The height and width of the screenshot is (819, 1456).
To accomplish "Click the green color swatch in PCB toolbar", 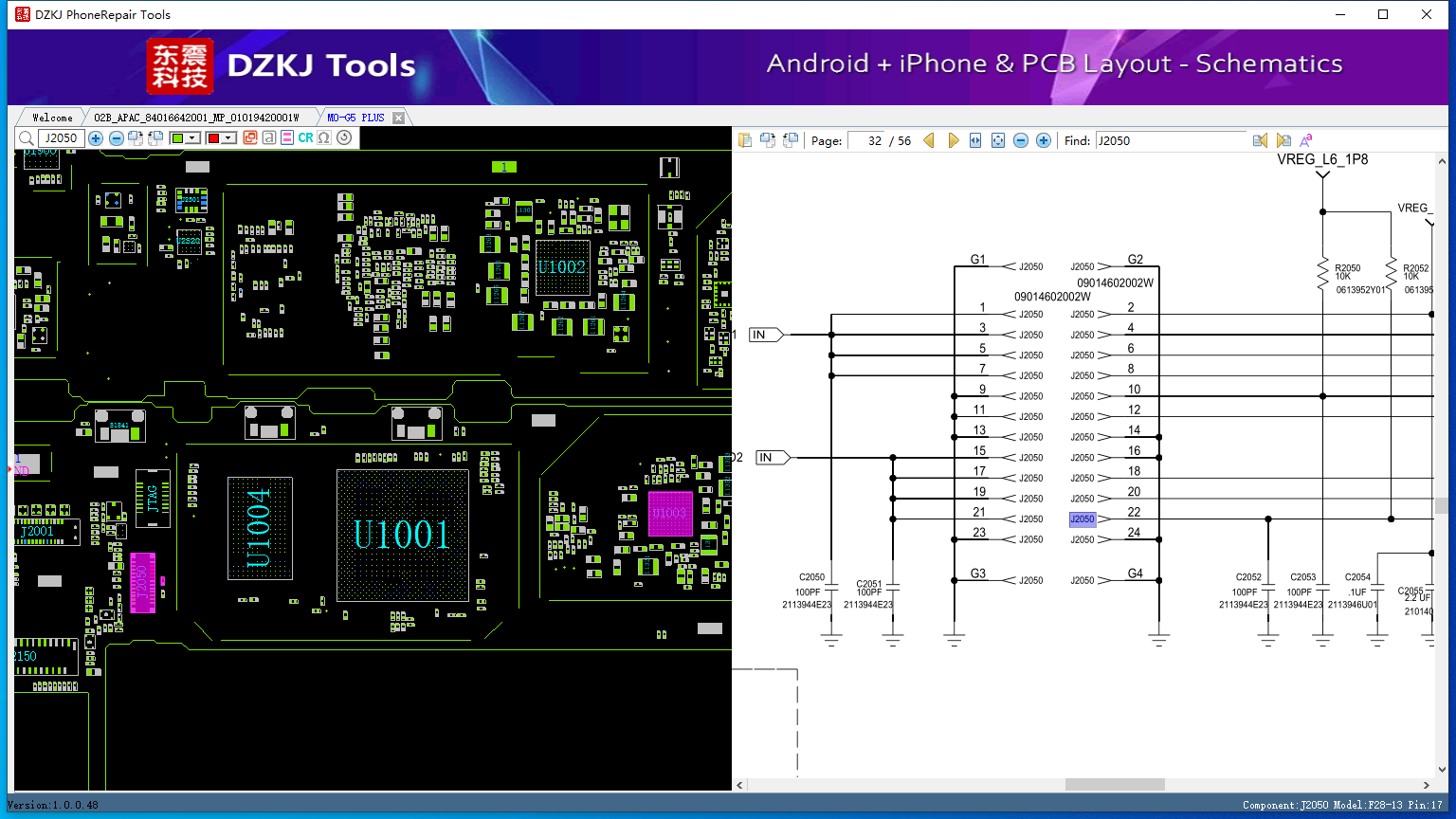I will (x=177, y=138).
